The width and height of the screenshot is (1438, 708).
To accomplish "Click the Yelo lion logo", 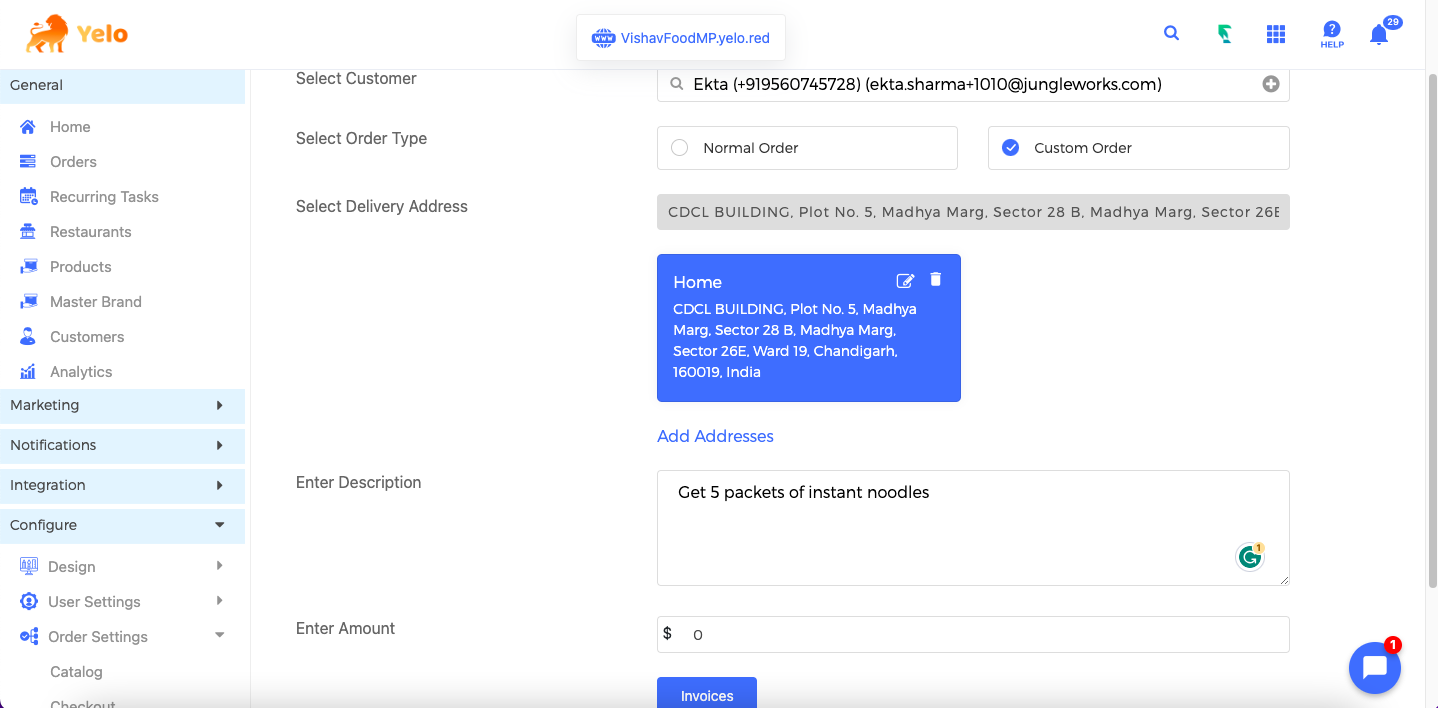I will (x=76, y=35).
